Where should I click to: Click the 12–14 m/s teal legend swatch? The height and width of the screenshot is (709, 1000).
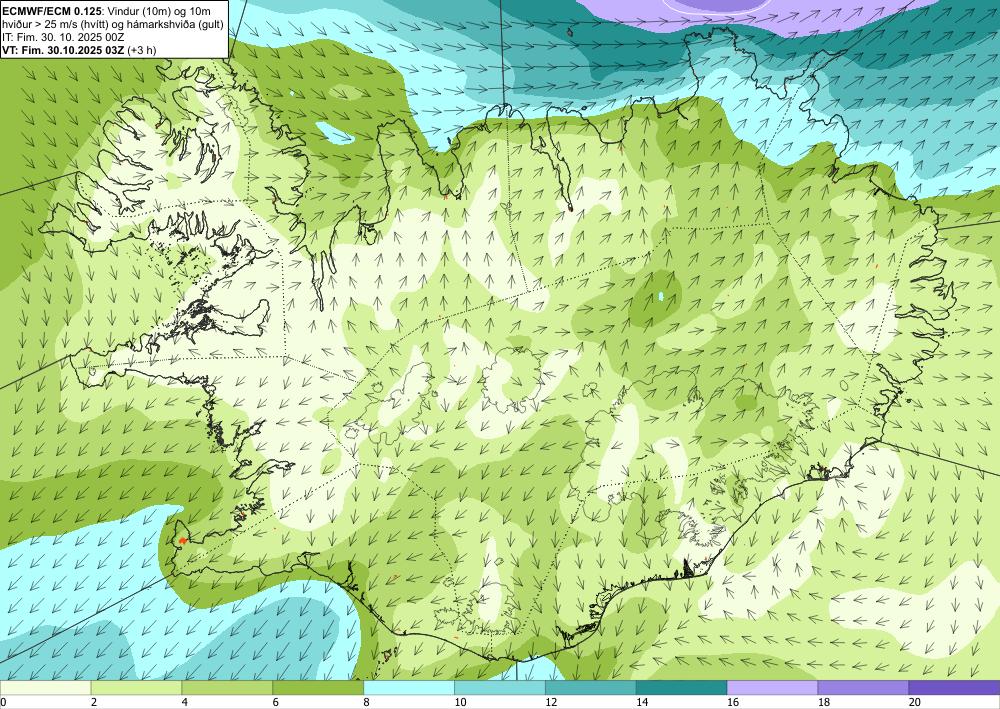(x=591, y=687)
